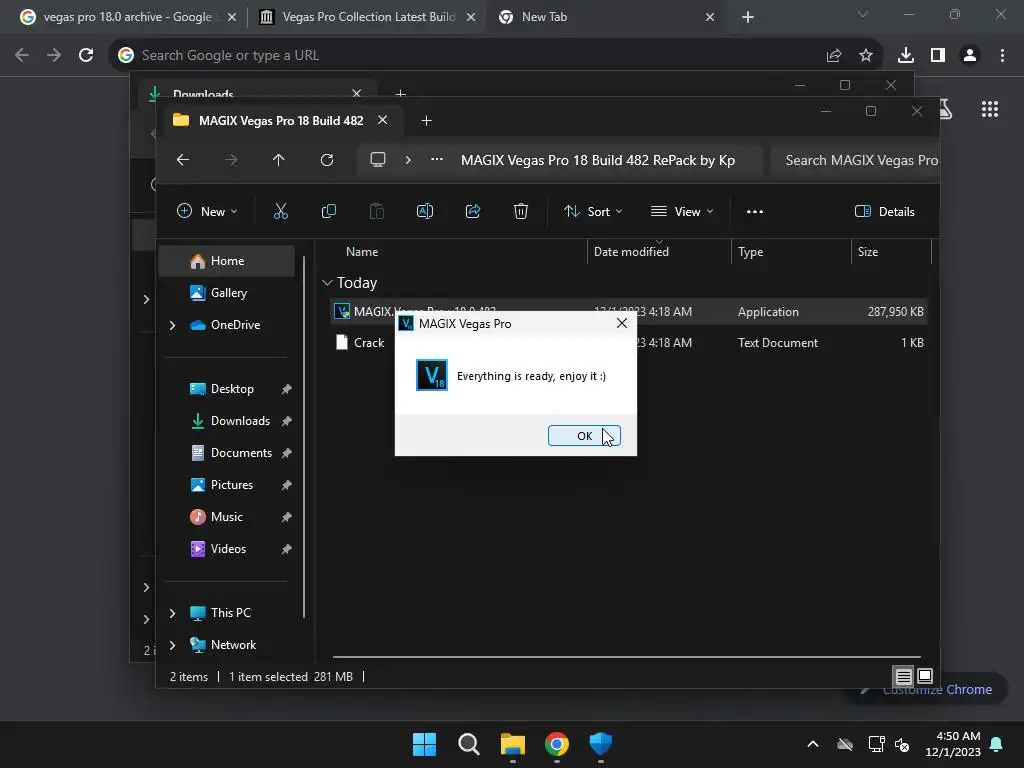The height and width of the screenshot is (768, 1024).
Task: Select the Crack text document
Action: [x=368, y=342]
